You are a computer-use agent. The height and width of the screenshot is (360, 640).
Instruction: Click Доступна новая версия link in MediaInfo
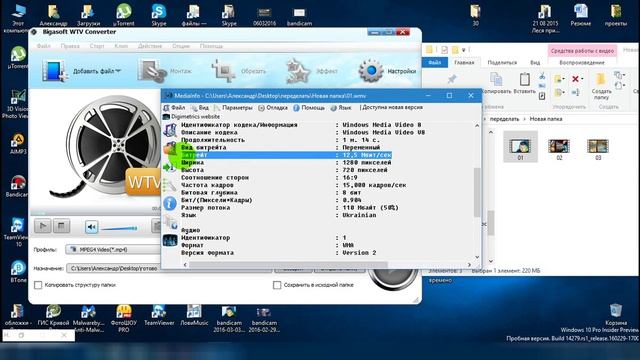[x=392, y=107]
